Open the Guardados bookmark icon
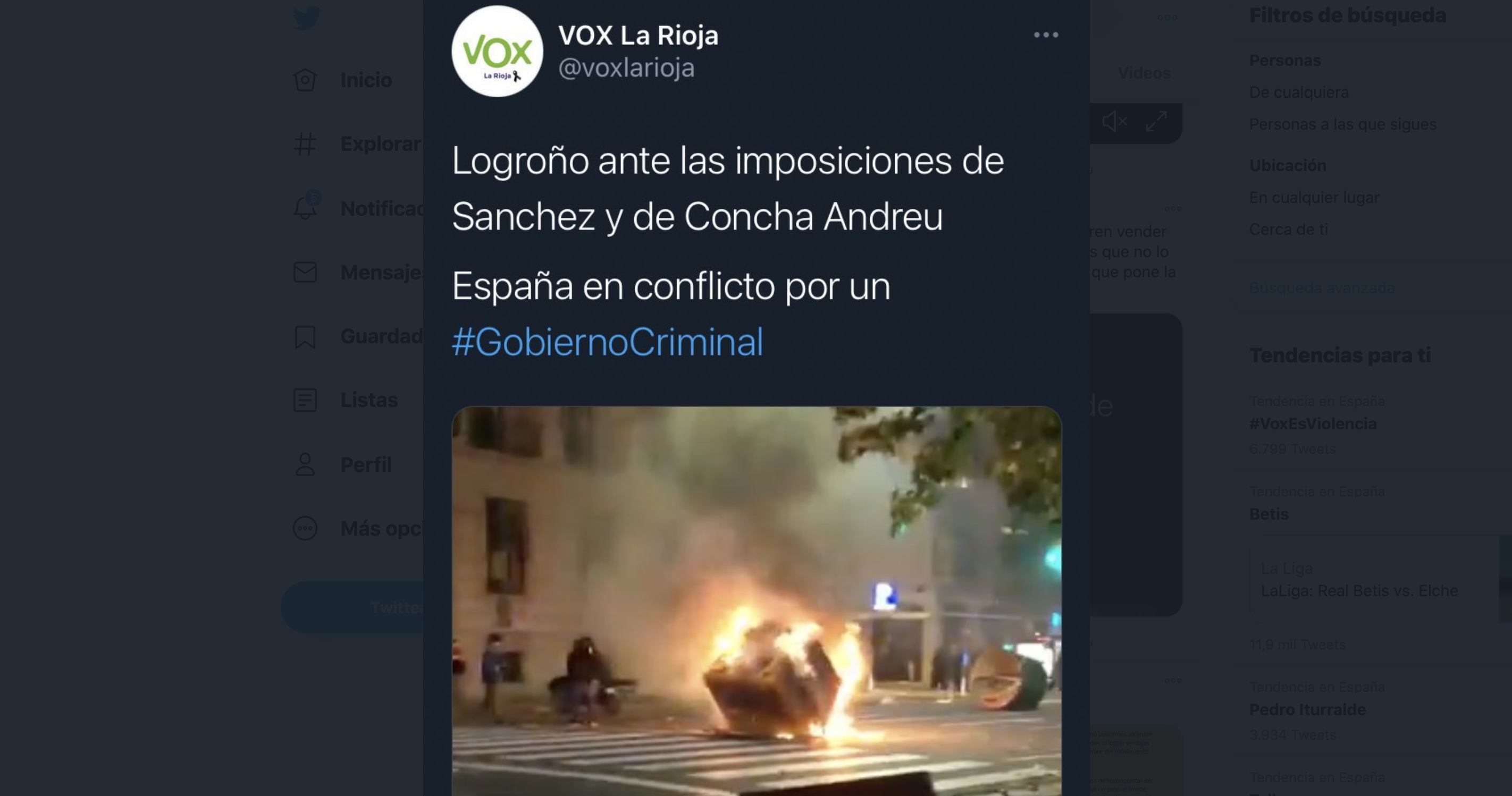The width and height of the screenshot is (1512, 796). click(305, 337)
